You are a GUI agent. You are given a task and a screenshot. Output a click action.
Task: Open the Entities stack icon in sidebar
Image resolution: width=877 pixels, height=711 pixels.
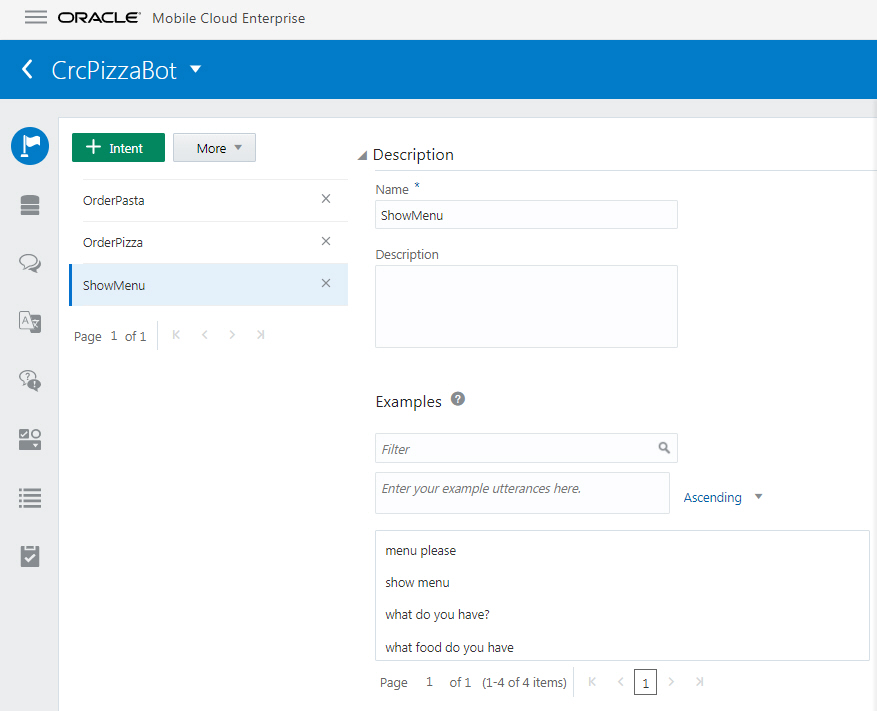click(x=30, y=205)
